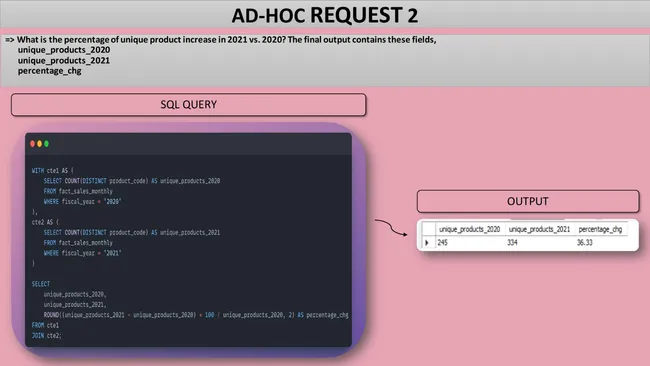Click the unique_products_2021 column header
Viewport: 650px width, 366px height.
point(539,229)
